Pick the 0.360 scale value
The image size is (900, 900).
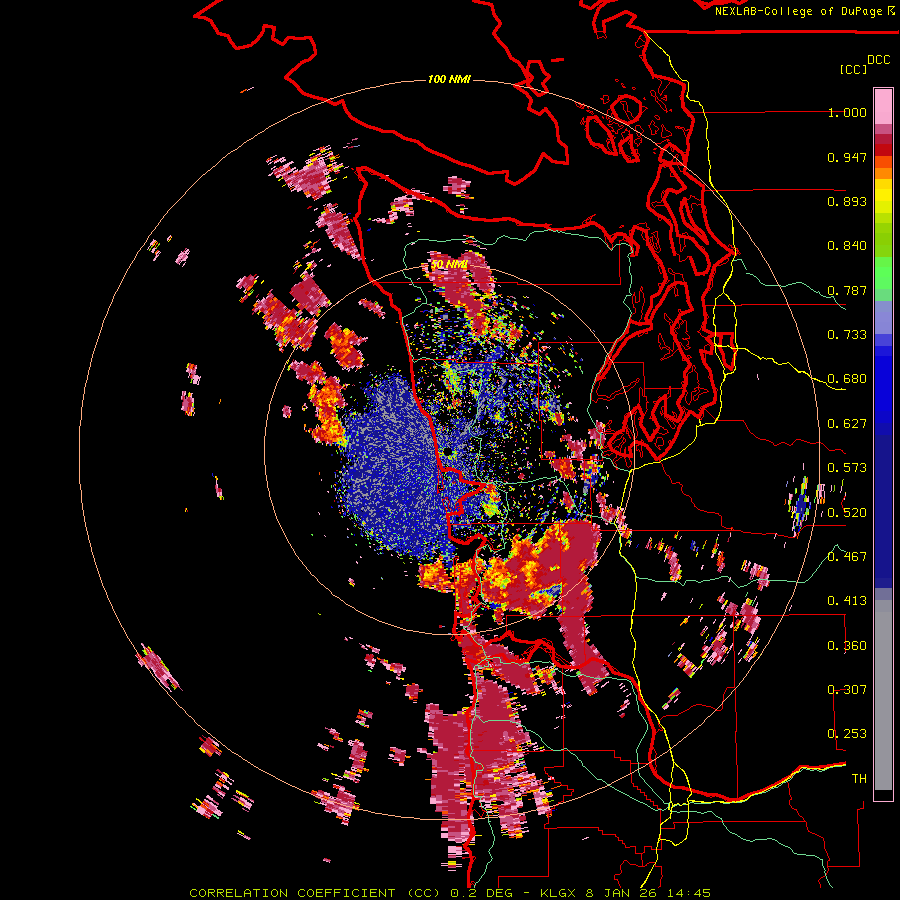(847, 646)
